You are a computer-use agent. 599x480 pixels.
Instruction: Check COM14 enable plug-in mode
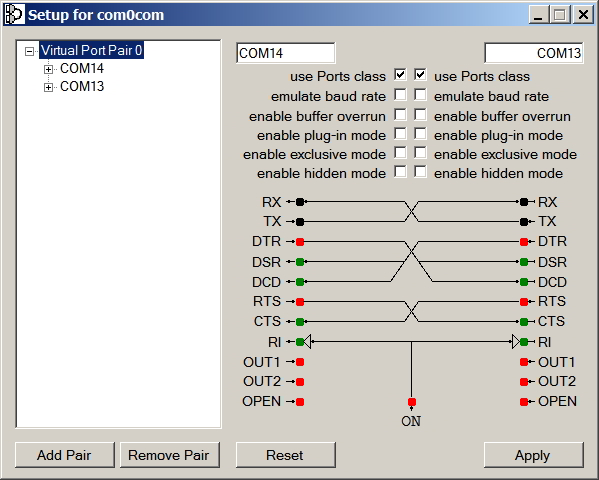point(400,133)
